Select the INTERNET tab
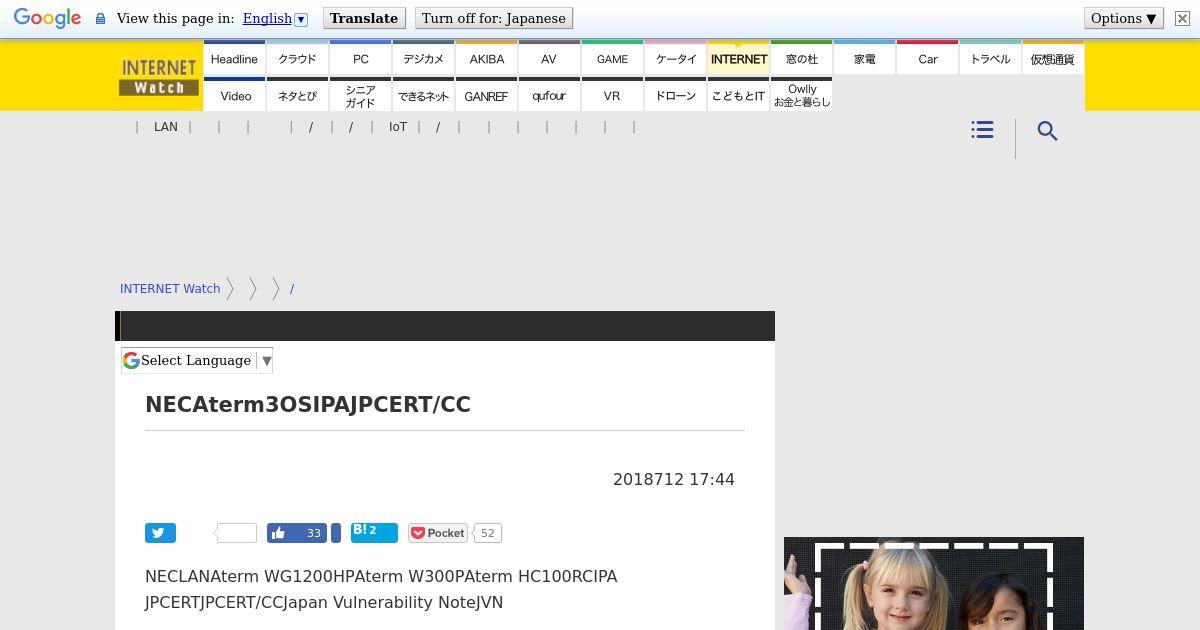Image resolution: width=1200 pixels, height=630 pixels. (738, 58)
